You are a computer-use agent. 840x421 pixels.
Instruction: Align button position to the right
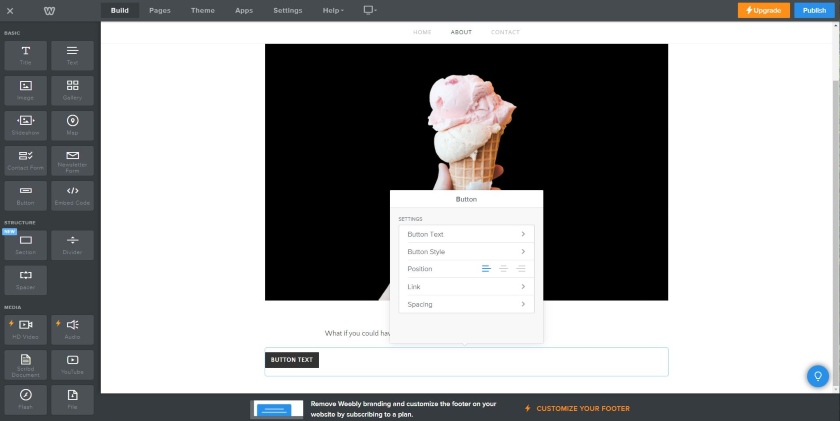[x=521, y=269]
